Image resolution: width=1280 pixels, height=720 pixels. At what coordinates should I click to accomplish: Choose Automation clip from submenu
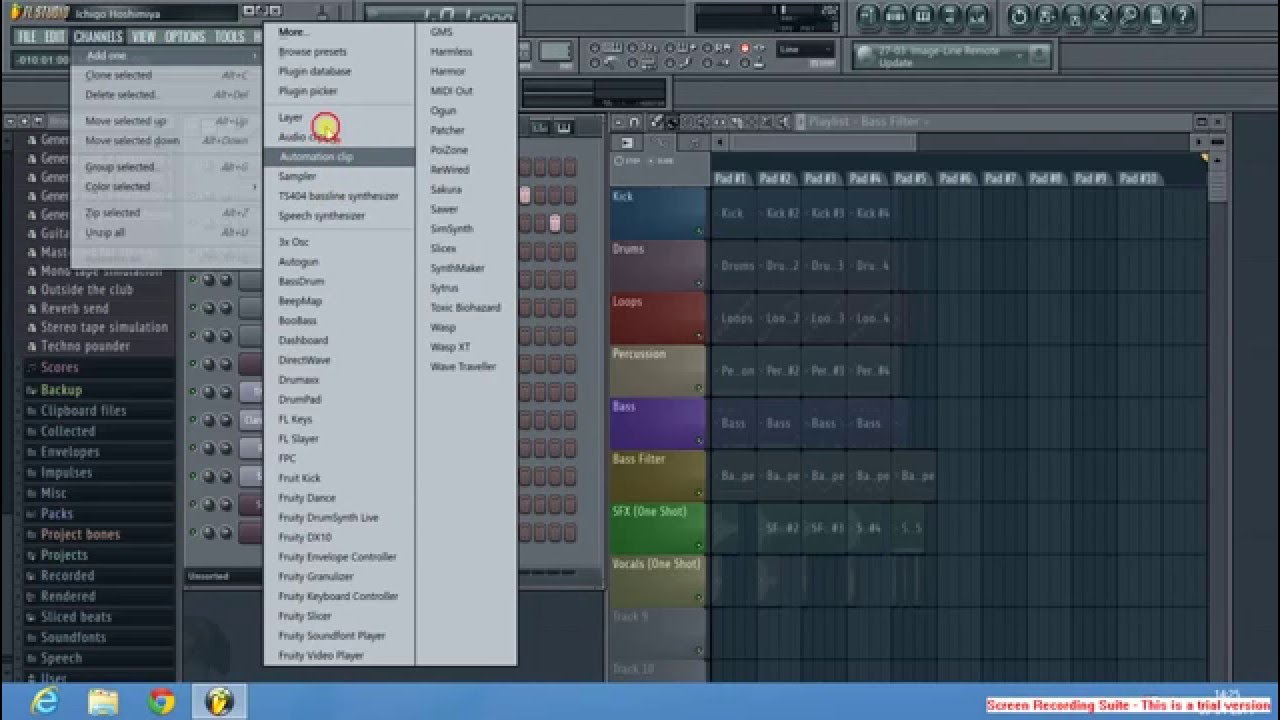click(339, 157)
